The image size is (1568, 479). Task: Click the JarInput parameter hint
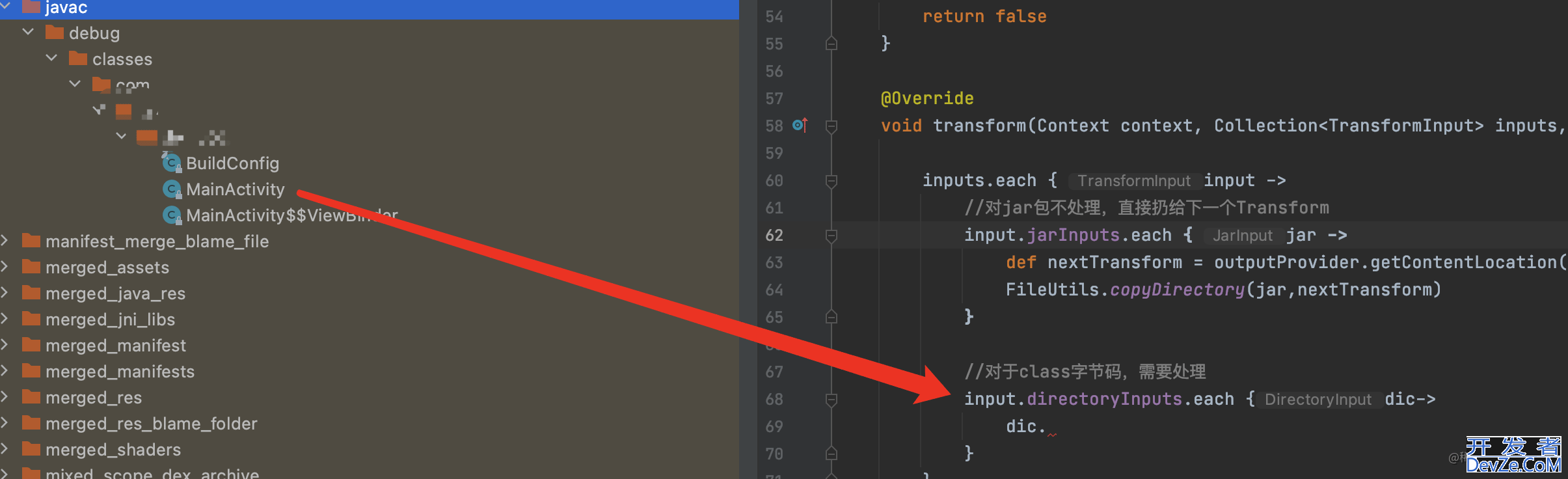(1243, 235)
